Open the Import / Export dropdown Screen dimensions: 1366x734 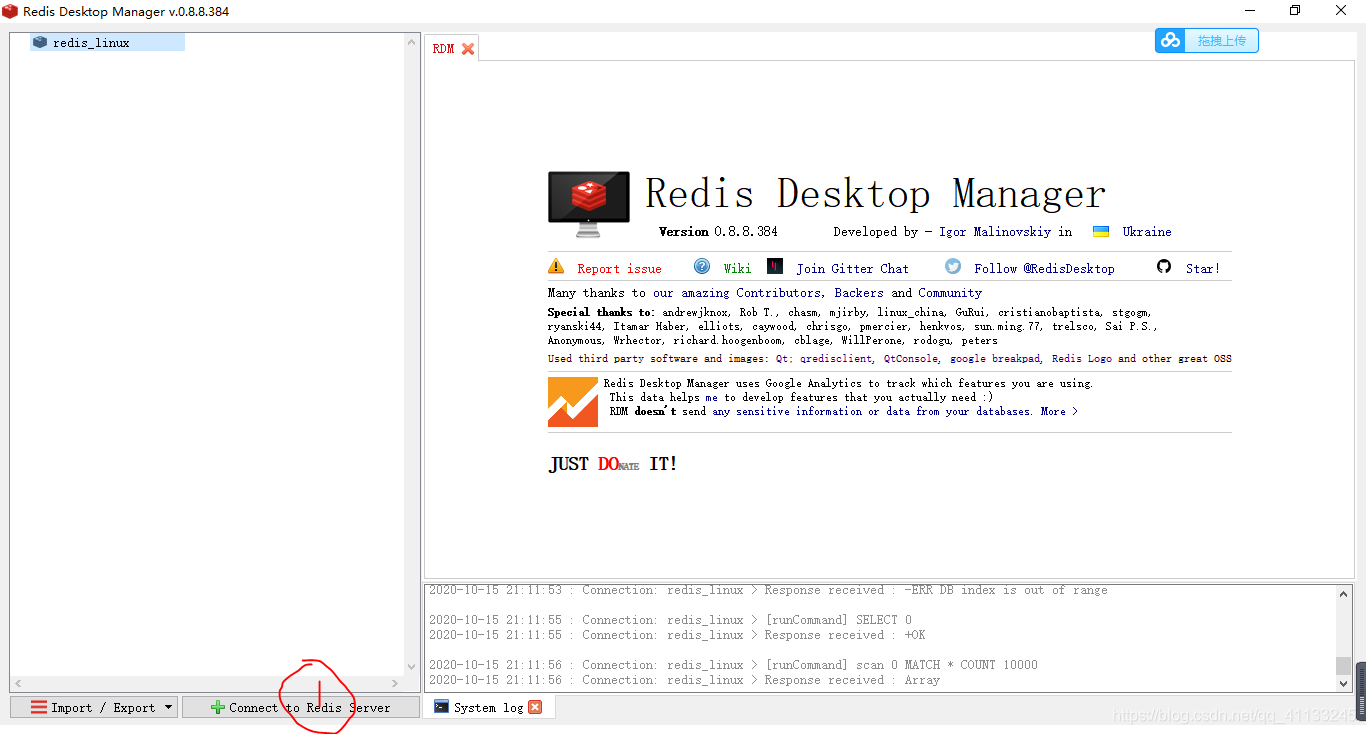94,707
